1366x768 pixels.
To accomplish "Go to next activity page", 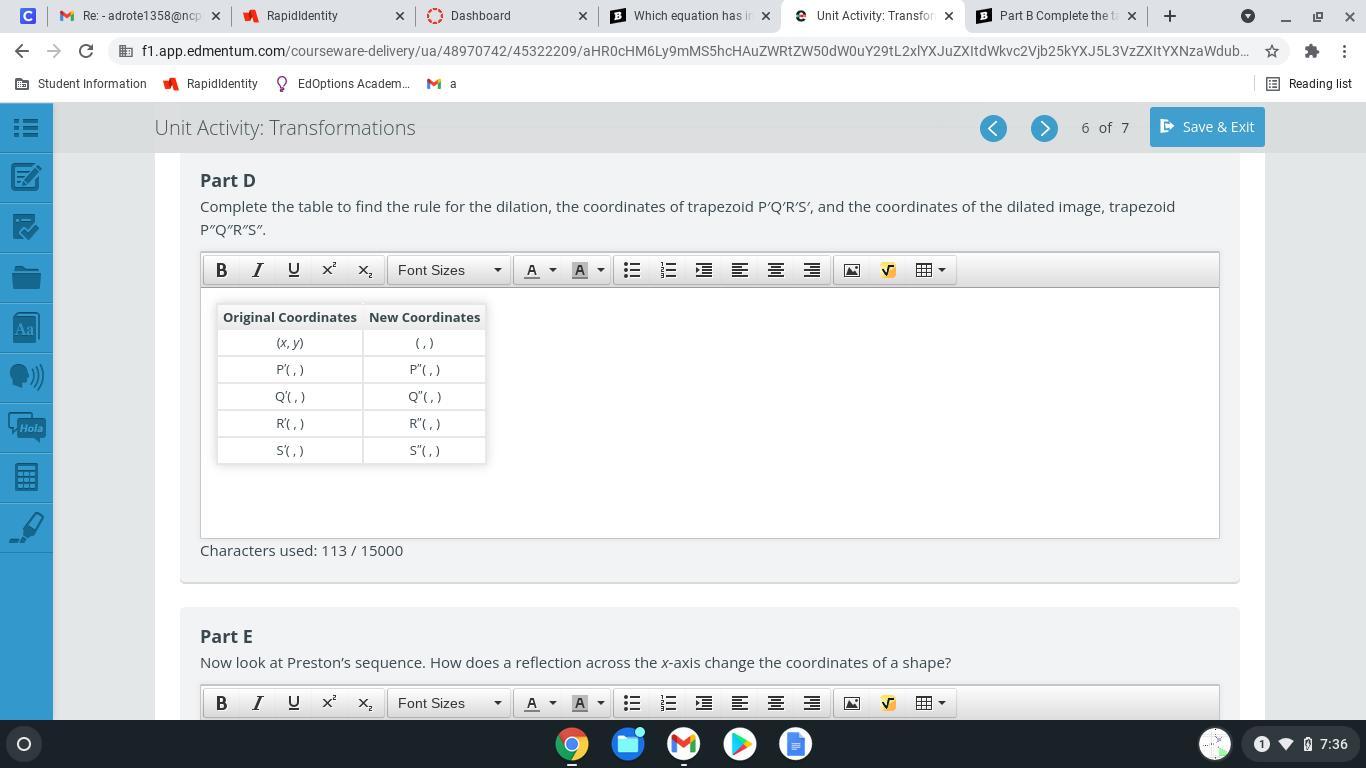I will pyautogui.click(x=1044, y=128).
